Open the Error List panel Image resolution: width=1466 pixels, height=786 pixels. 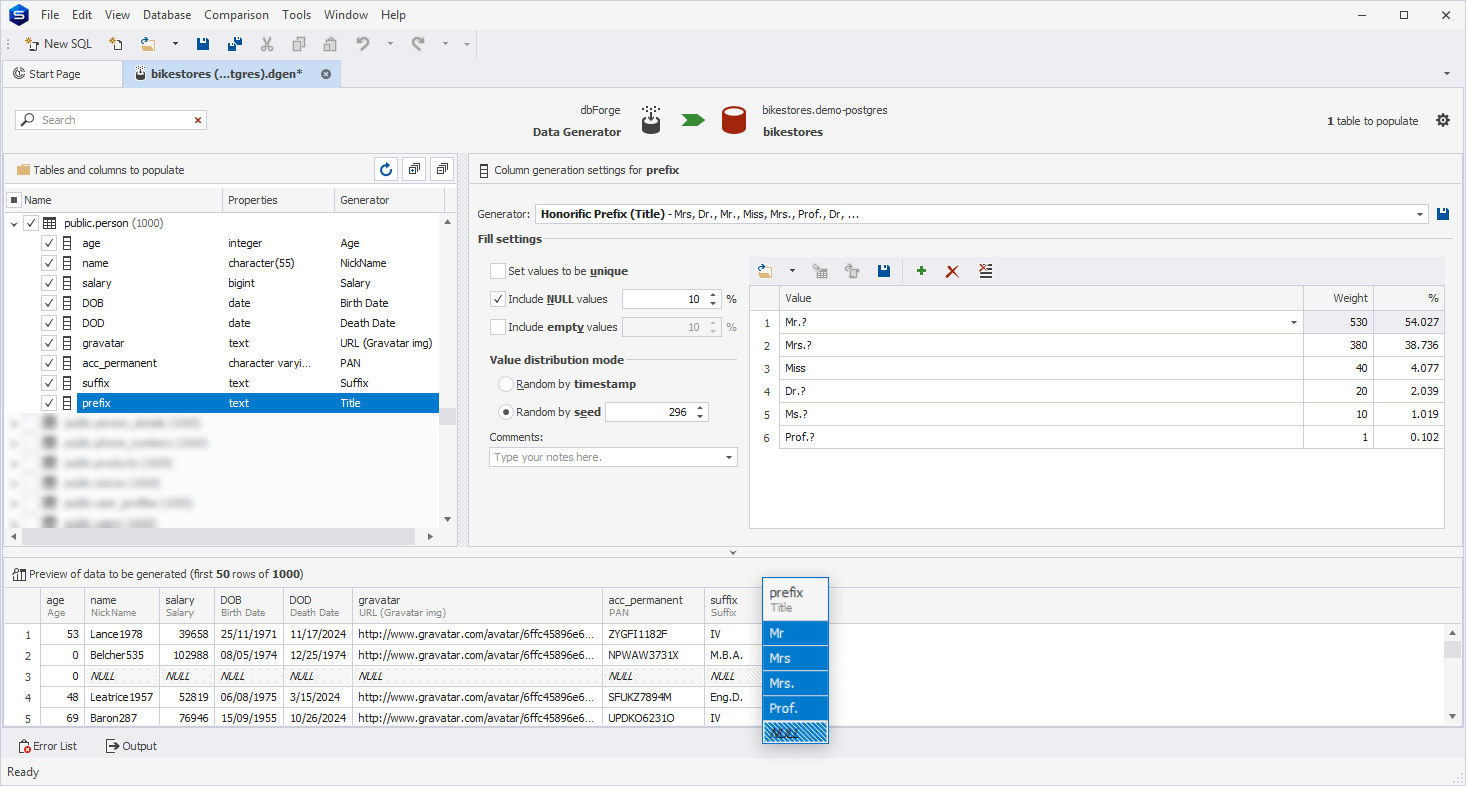[x=48, y=746]
